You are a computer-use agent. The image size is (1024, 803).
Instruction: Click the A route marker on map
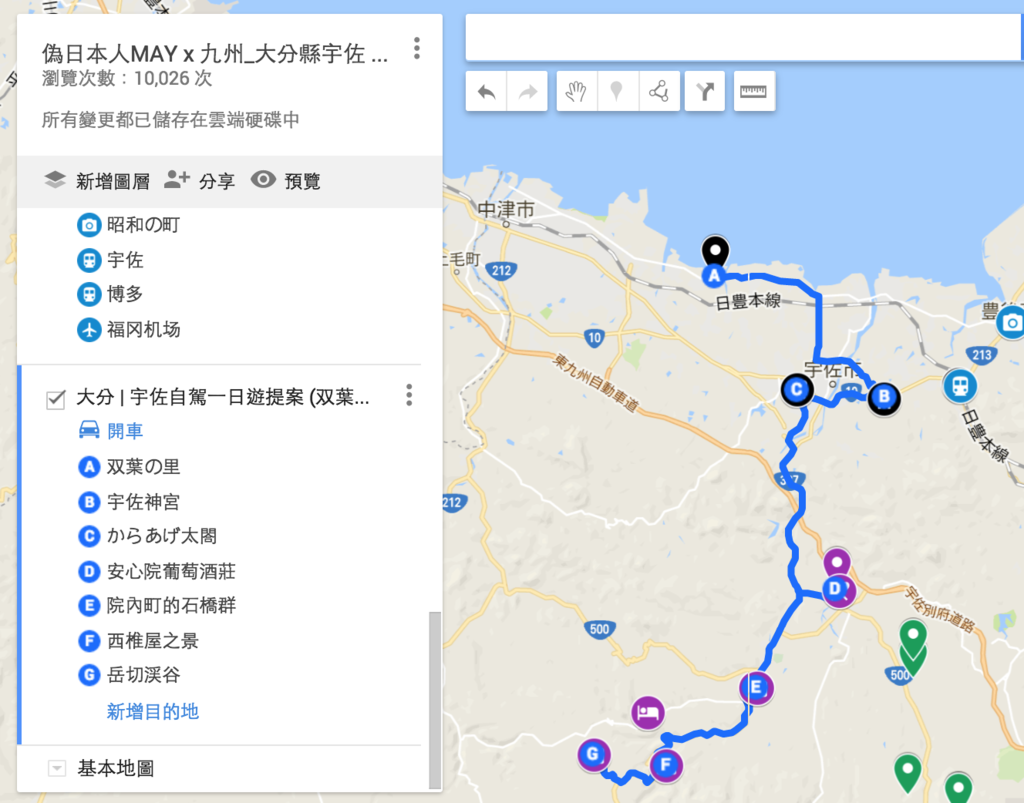click(x=714, y=276)
